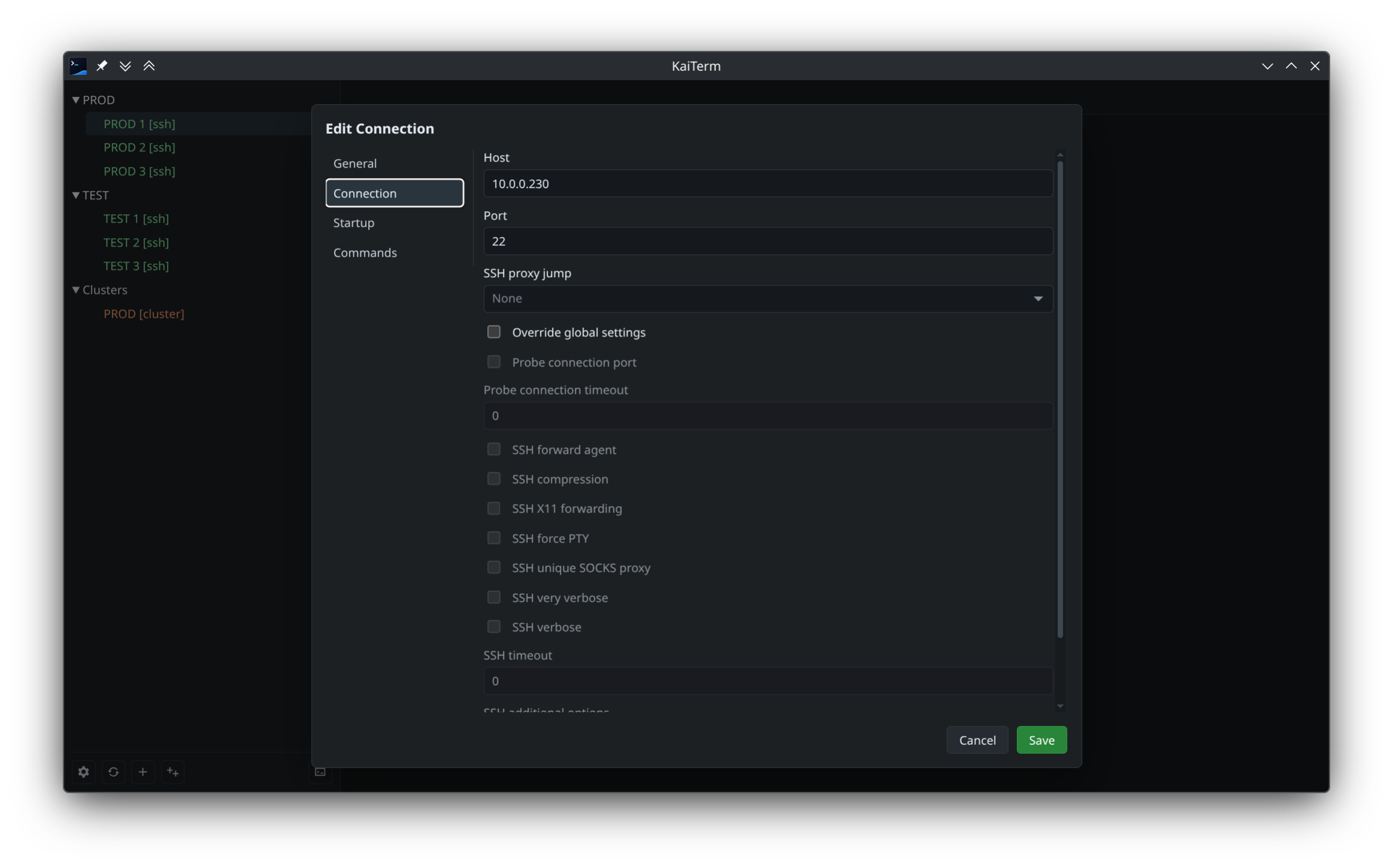Toggle SSH verbose checkbox

(493, 626)
